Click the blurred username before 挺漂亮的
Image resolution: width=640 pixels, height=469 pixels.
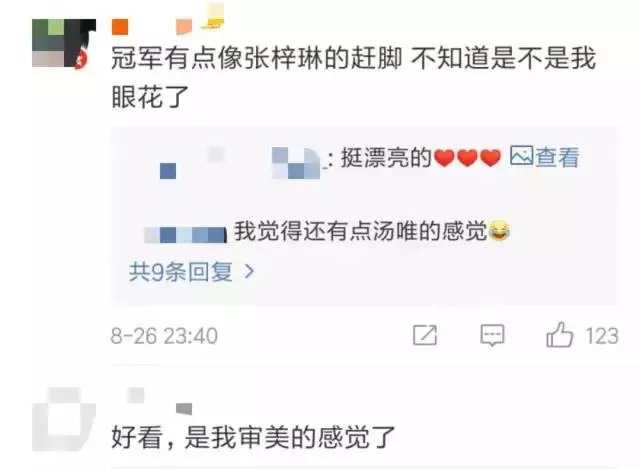[240, 162]
